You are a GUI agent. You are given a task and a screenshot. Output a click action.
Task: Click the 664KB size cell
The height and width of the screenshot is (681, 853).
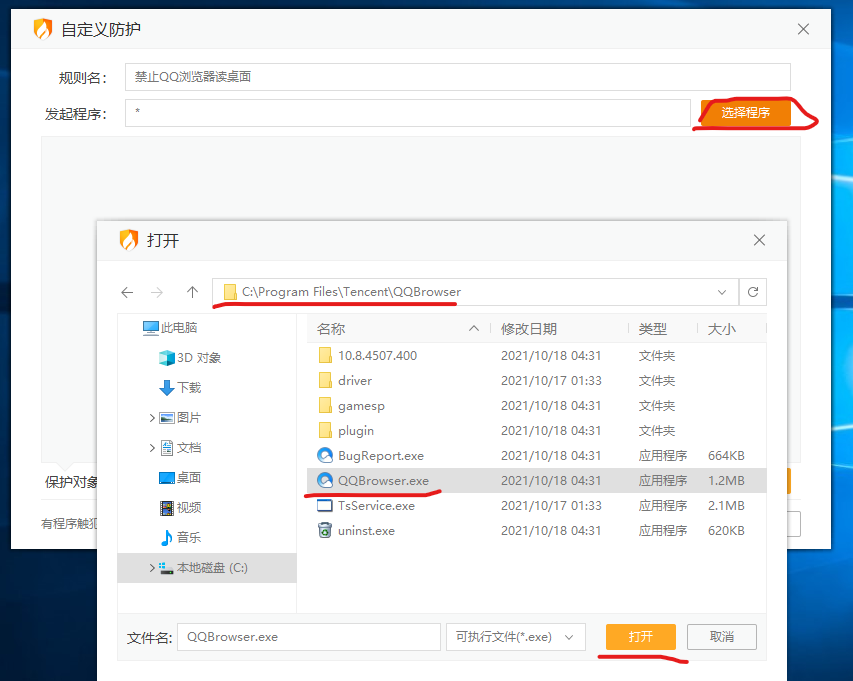[726, 456]
